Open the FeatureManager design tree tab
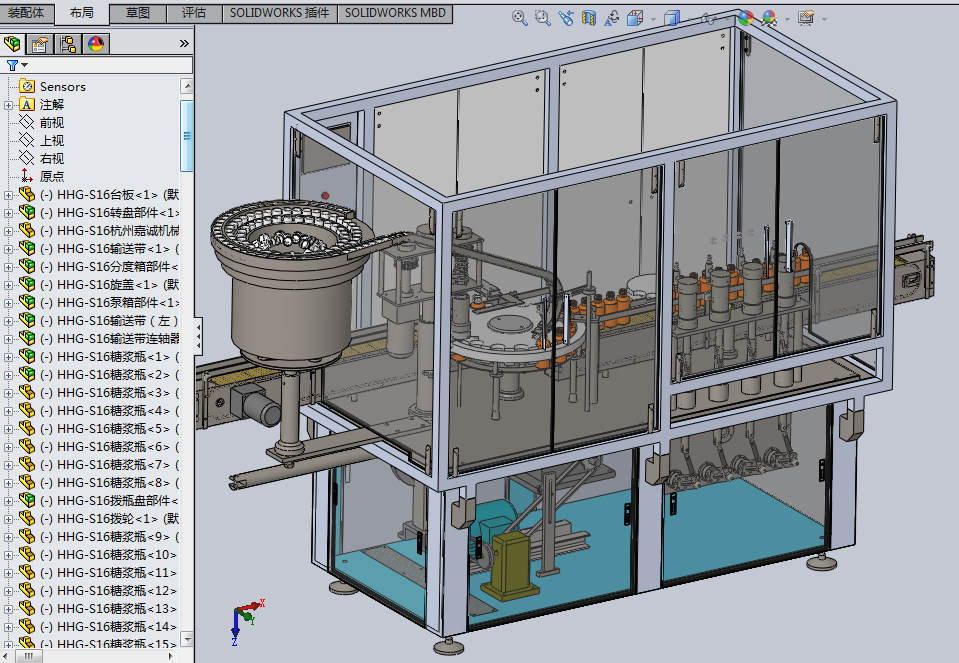 (x=13, y=44)
